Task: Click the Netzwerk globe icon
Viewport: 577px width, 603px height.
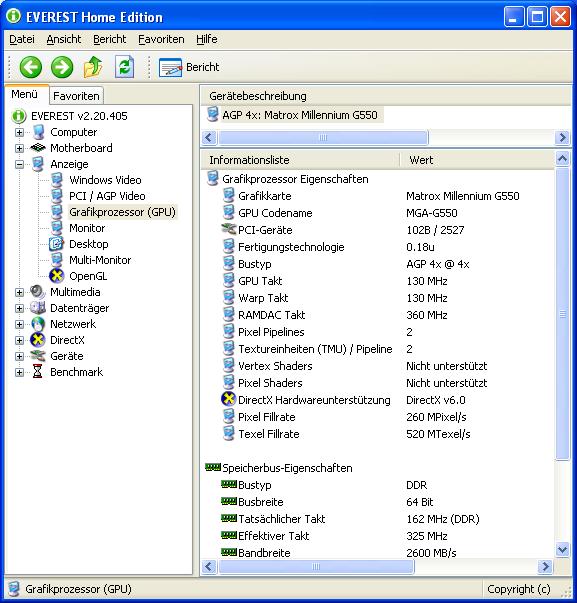Action: click(x=38, y=324)
